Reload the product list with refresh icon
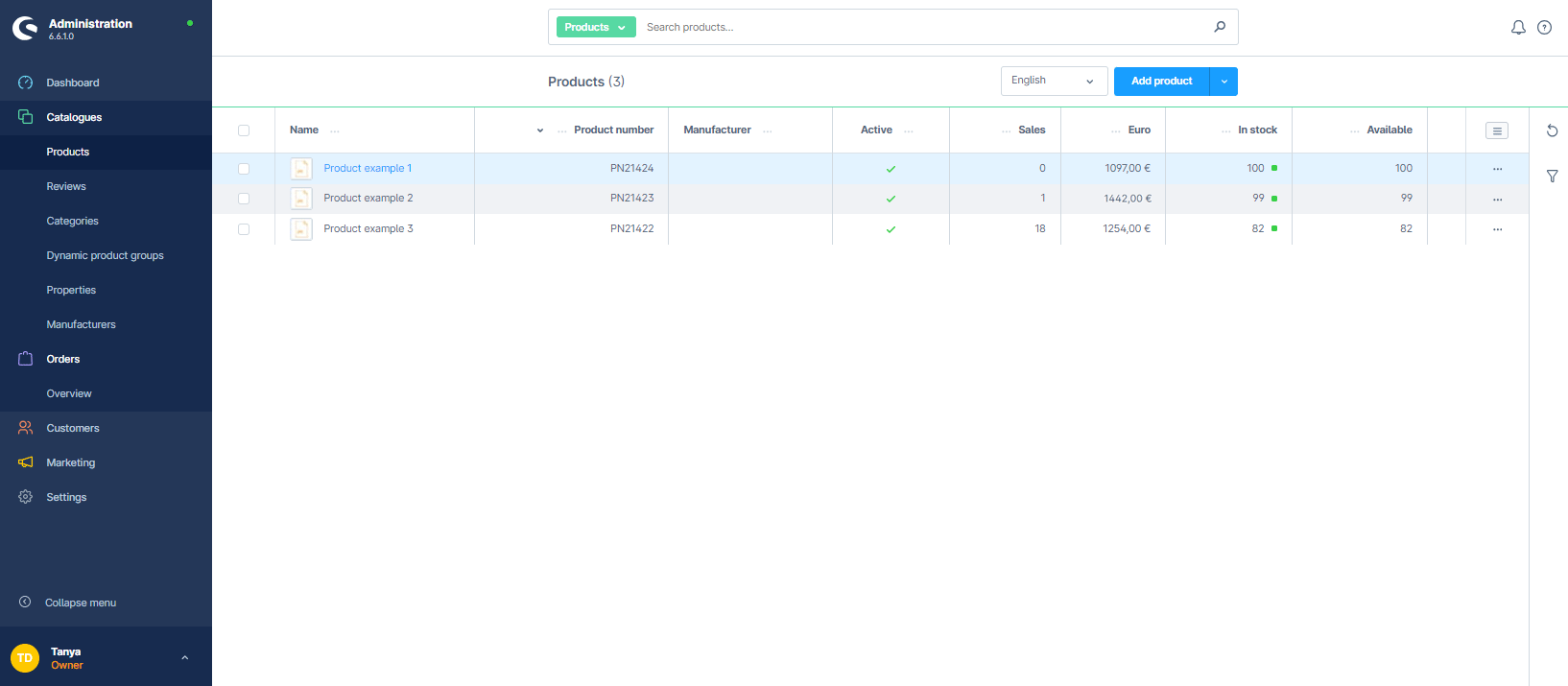Image resolution: width=1568 pixels, height=686 pixels. (x=1552, y=130)
